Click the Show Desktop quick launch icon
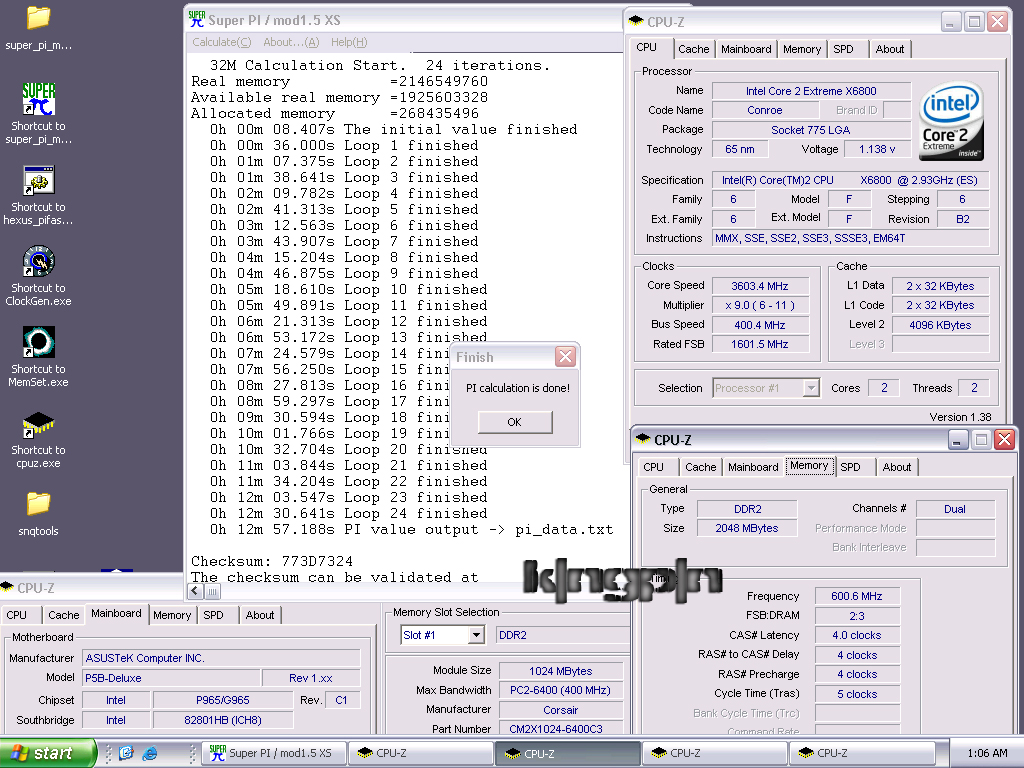The image size is (1024, 768). (126, 753)
